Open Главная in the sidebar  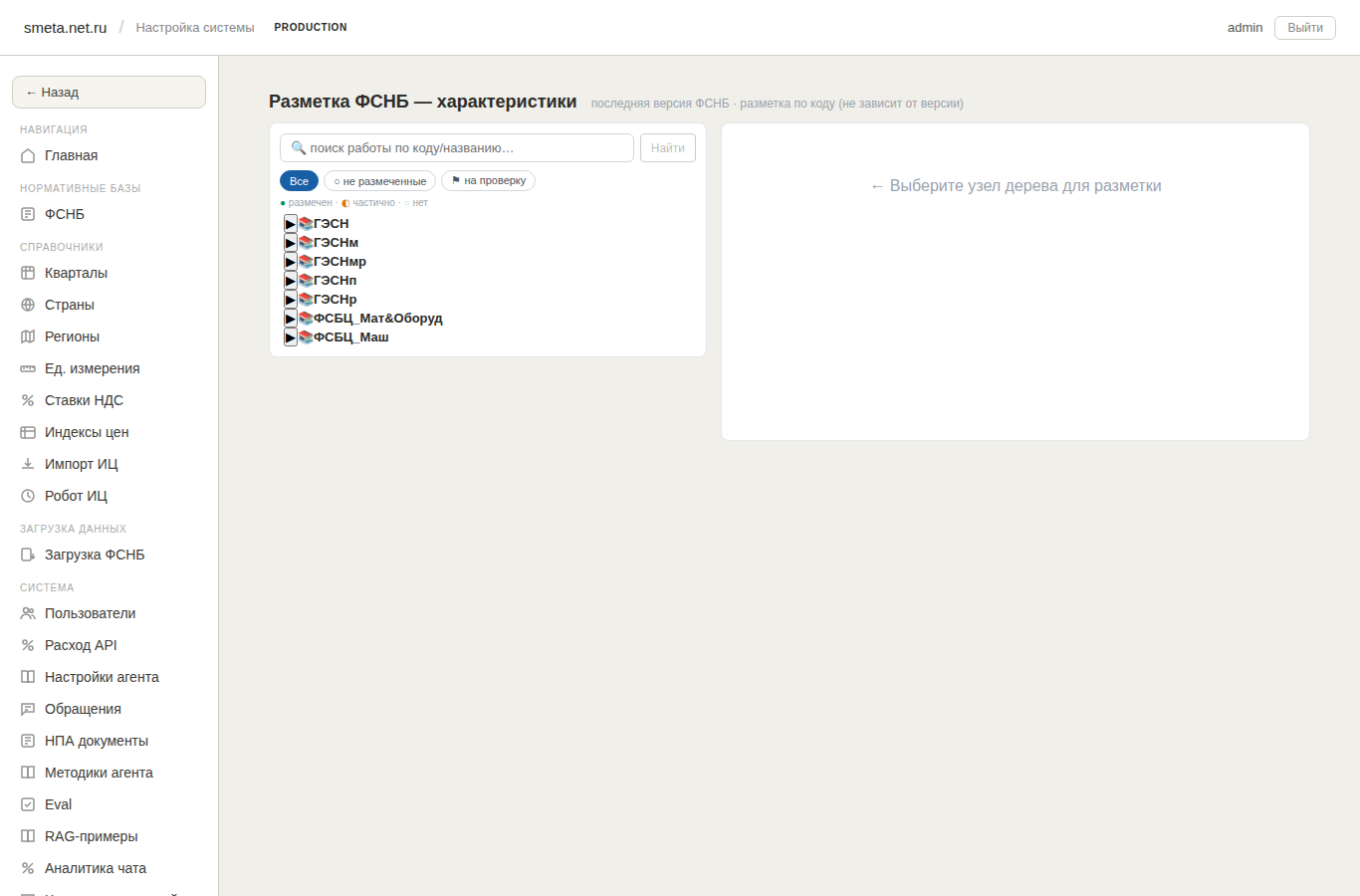109,155
